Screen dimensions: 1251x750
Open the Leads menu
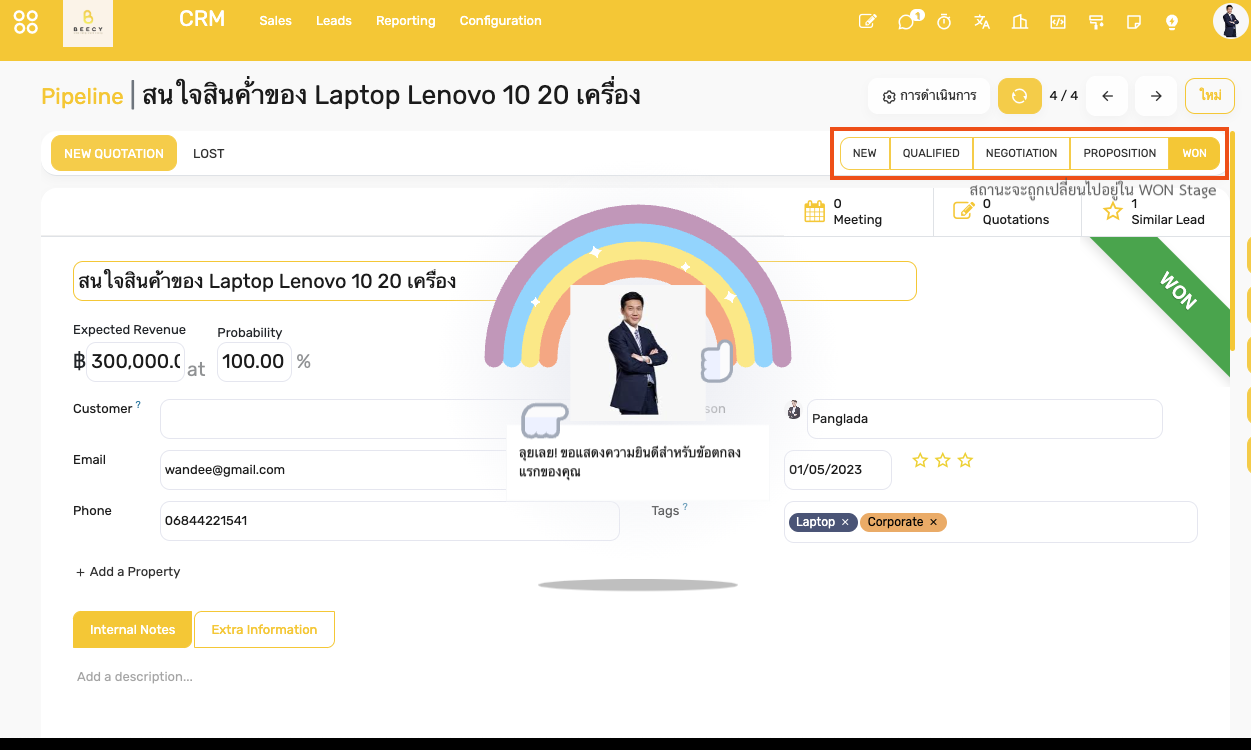(334, 21)
